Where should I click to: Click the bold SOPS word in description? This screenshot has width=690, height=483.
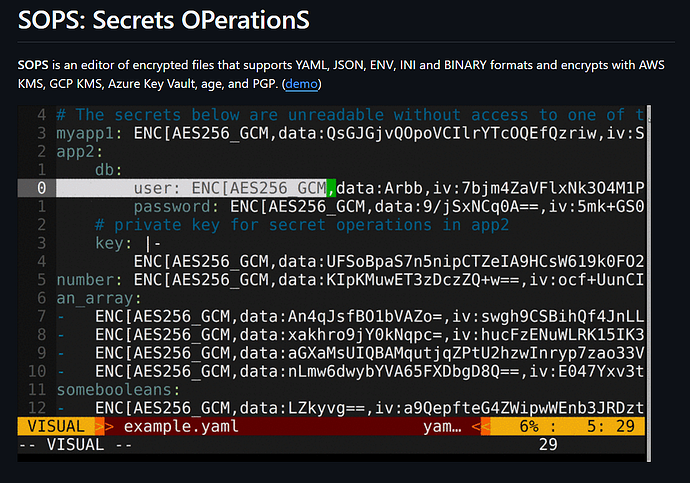click(34, 65)
